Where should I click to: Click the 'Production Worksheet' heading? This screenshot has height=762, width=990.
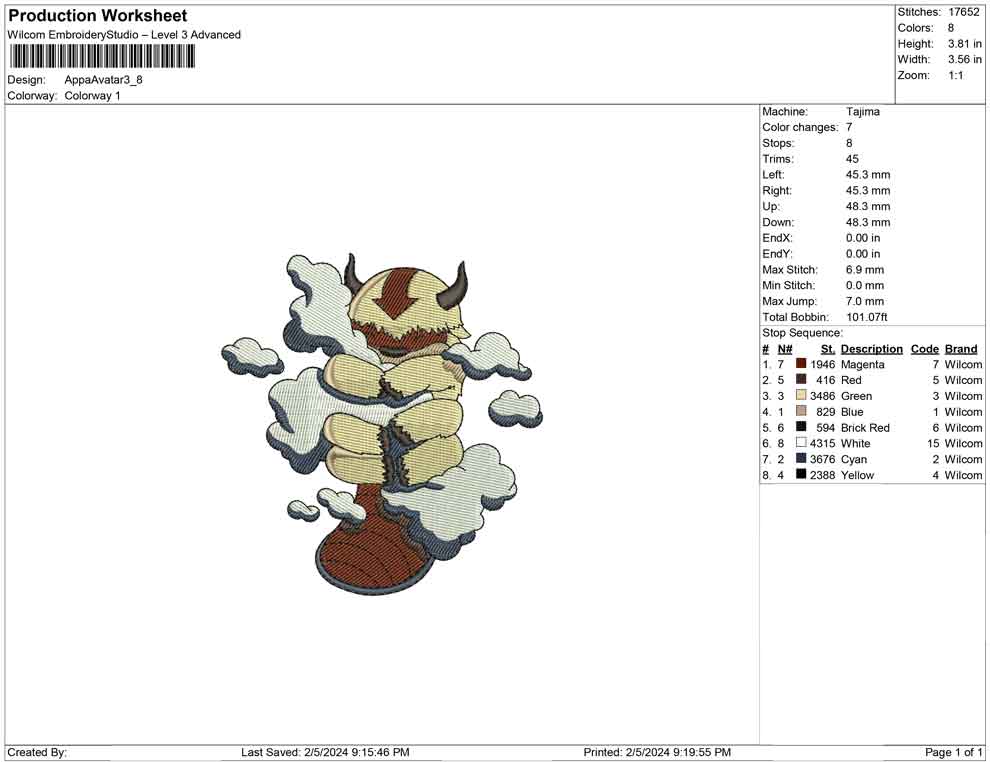pos(98,16)
